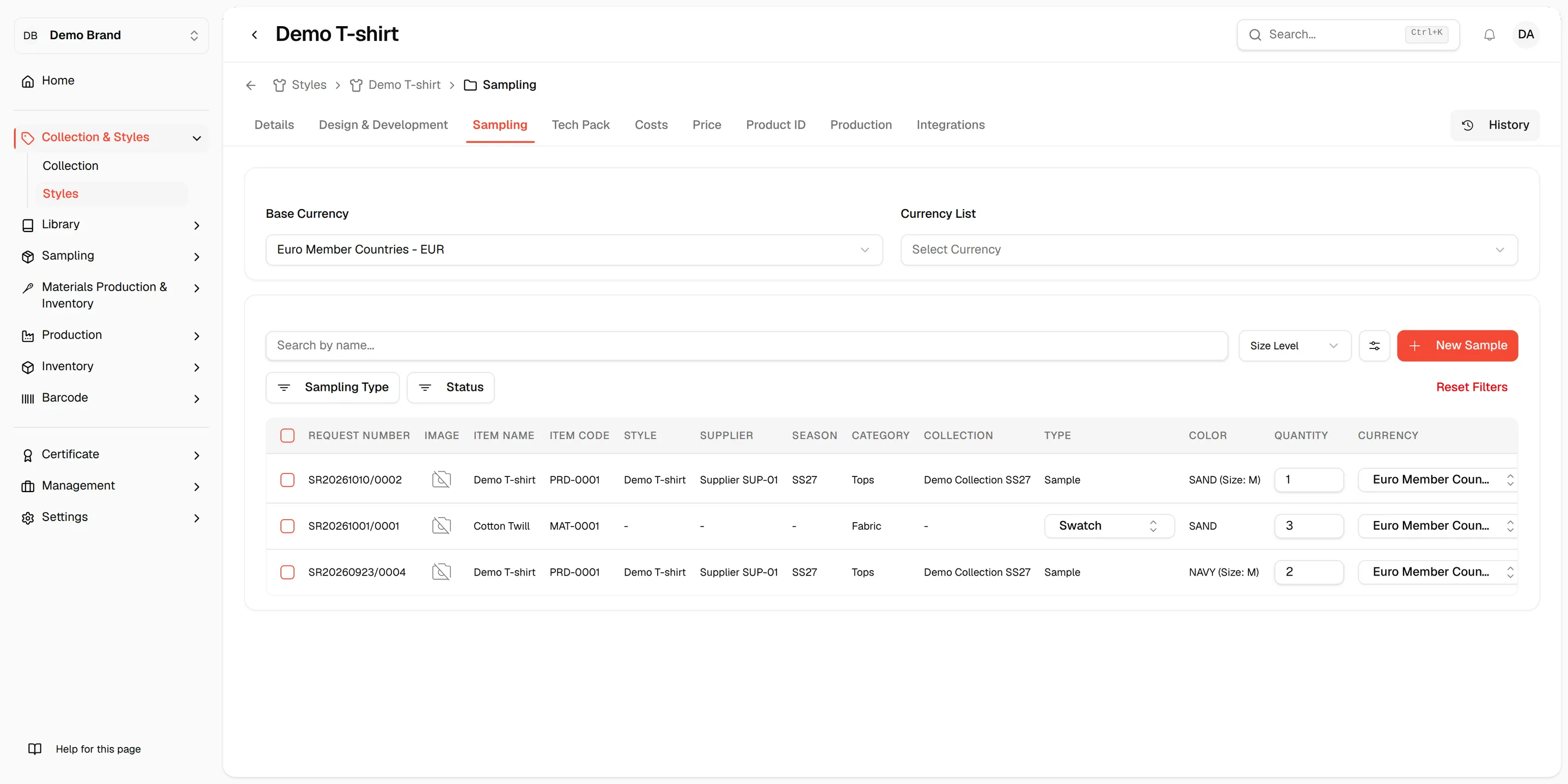The height and width of the screenshot is (784, 1568).
Task: Click the Materials Production wrench icon
Action: 27,288
